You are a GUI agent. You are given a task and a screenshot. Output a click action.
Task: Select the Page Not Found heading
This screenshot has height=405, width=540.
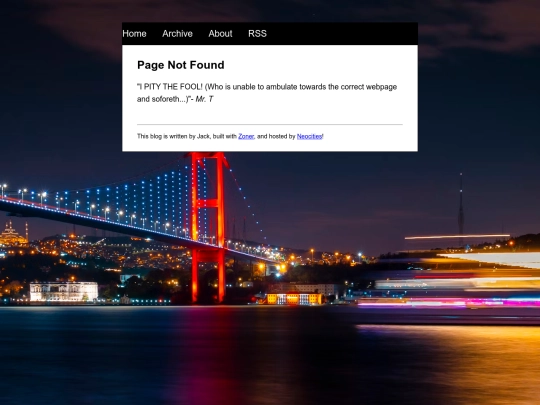181,65
